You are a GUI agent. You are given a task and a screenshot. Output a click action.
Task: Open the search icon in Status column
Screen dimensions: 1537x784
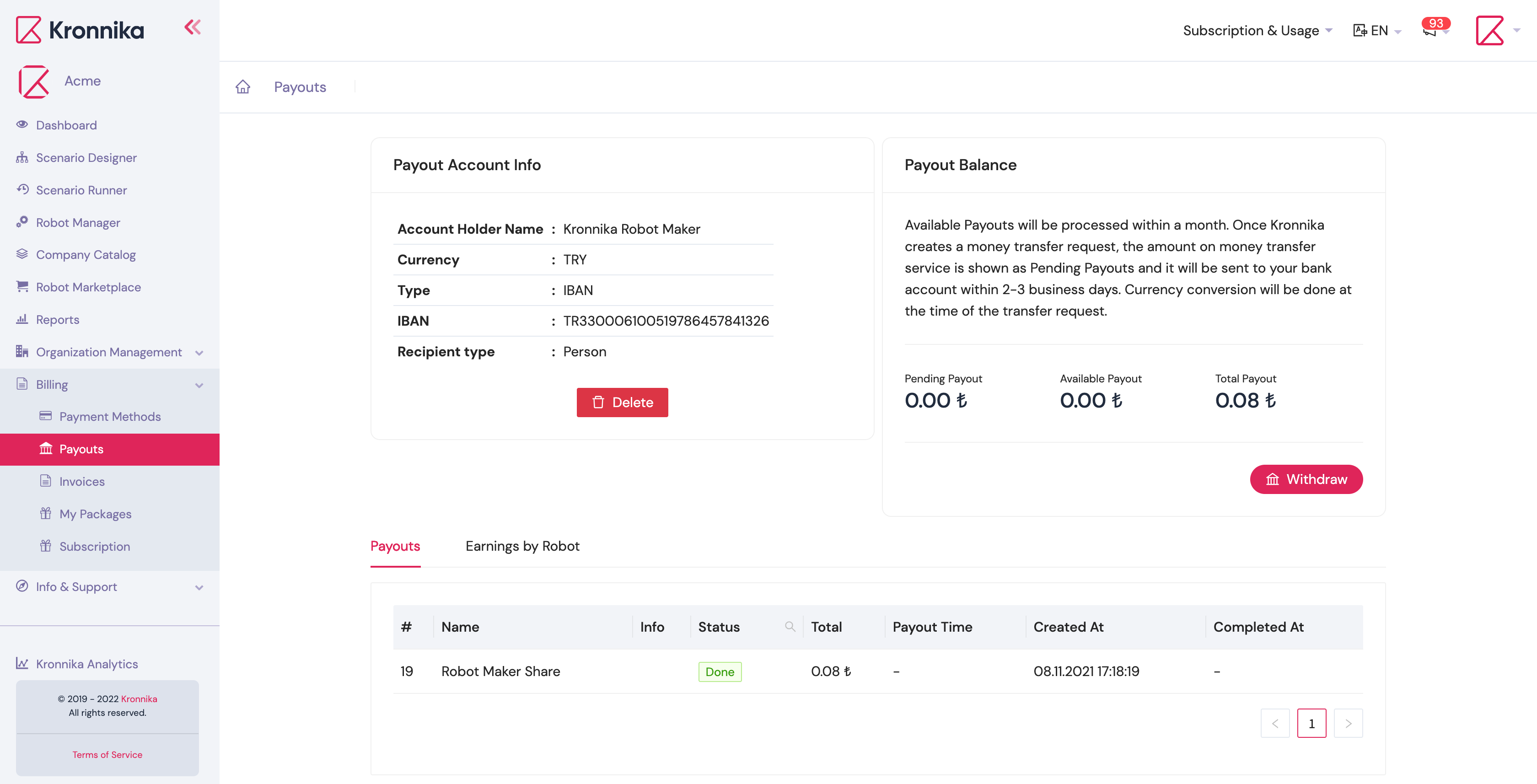pyautogui.click(x=790, y=627)
